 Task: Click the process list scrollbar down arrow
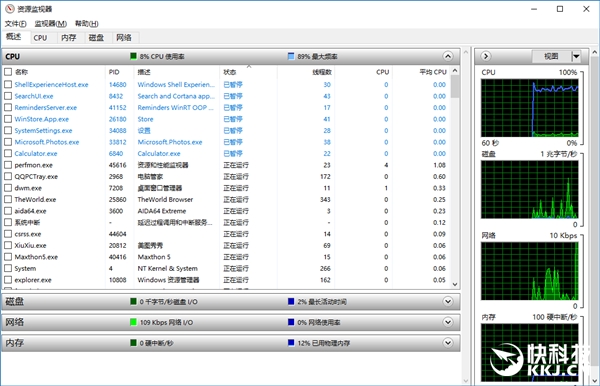[455, 284]
